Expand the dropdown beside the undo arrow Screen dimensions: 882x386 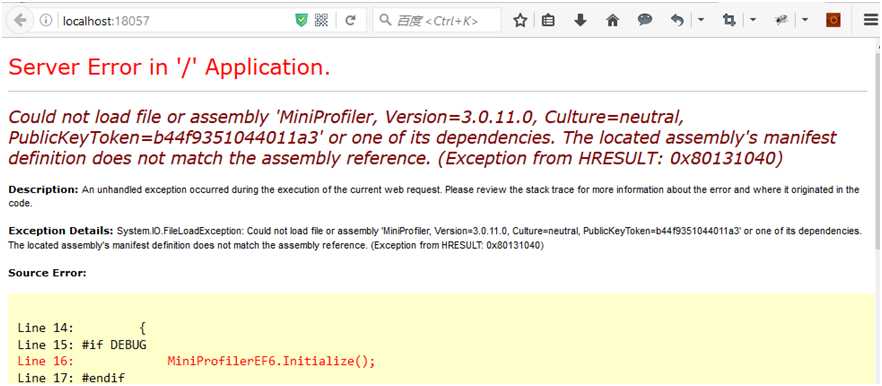pyautogui.click(x=700, y=20)
